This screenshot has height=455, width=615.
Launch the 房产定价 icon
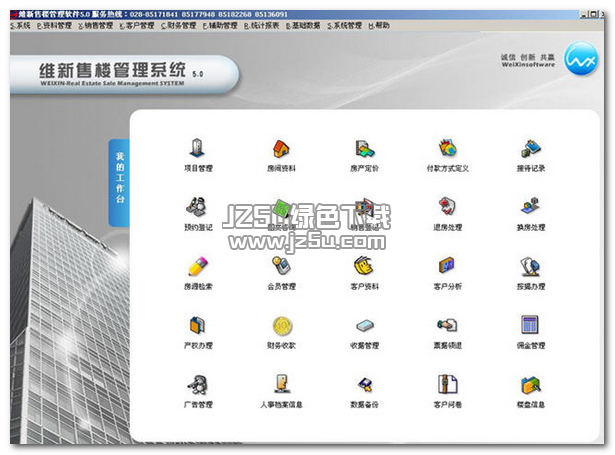[x=364, y=149]
